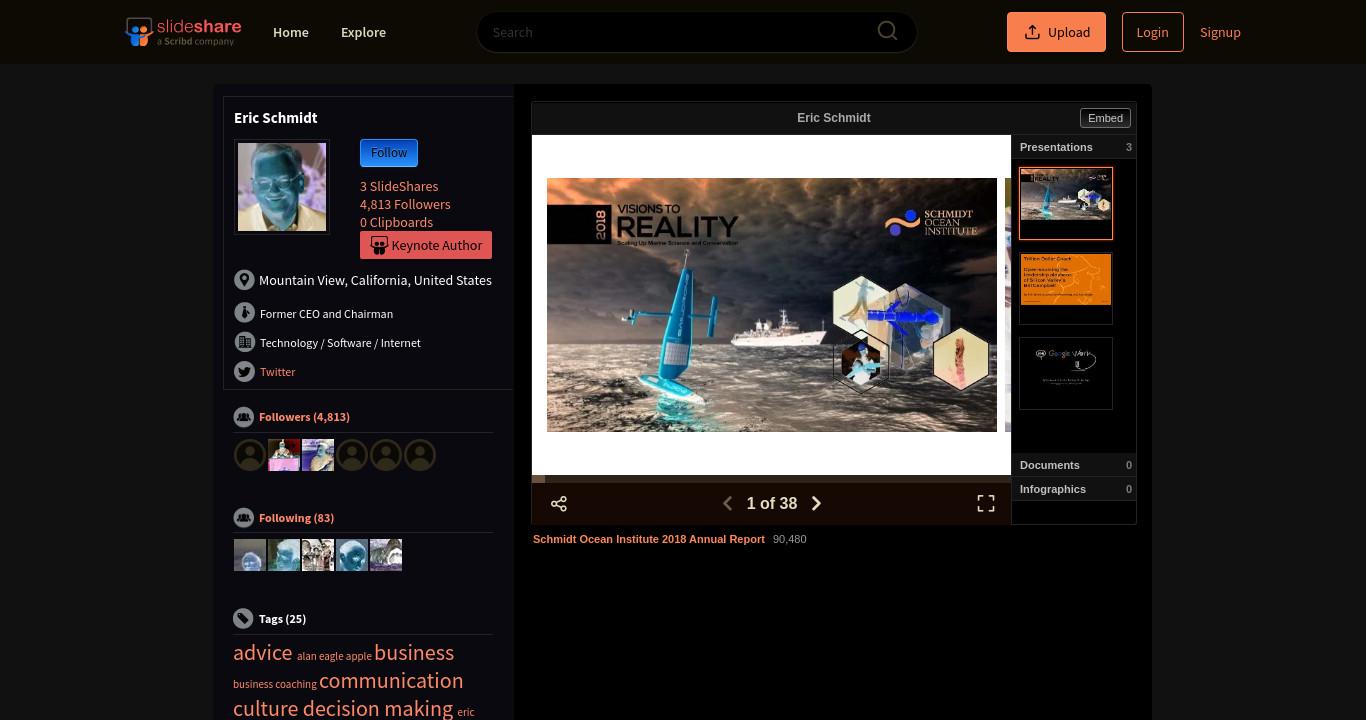Click the search magnifier icon
The image size is (1366, 720).
pyautogui.click(x=887, y=31)
